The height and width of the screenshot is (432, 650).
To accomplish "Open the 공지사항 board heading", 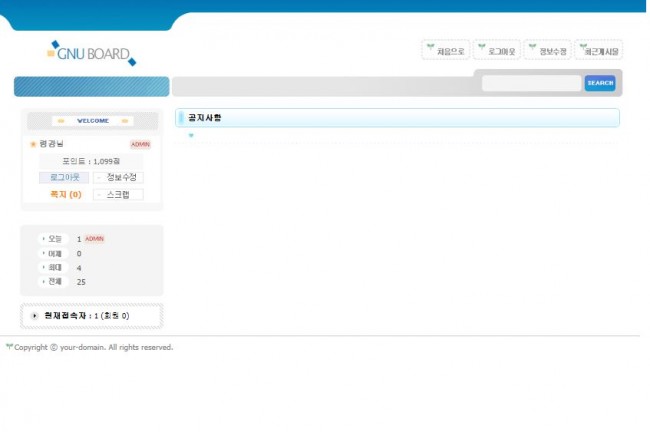I will [x=205, y=118].
